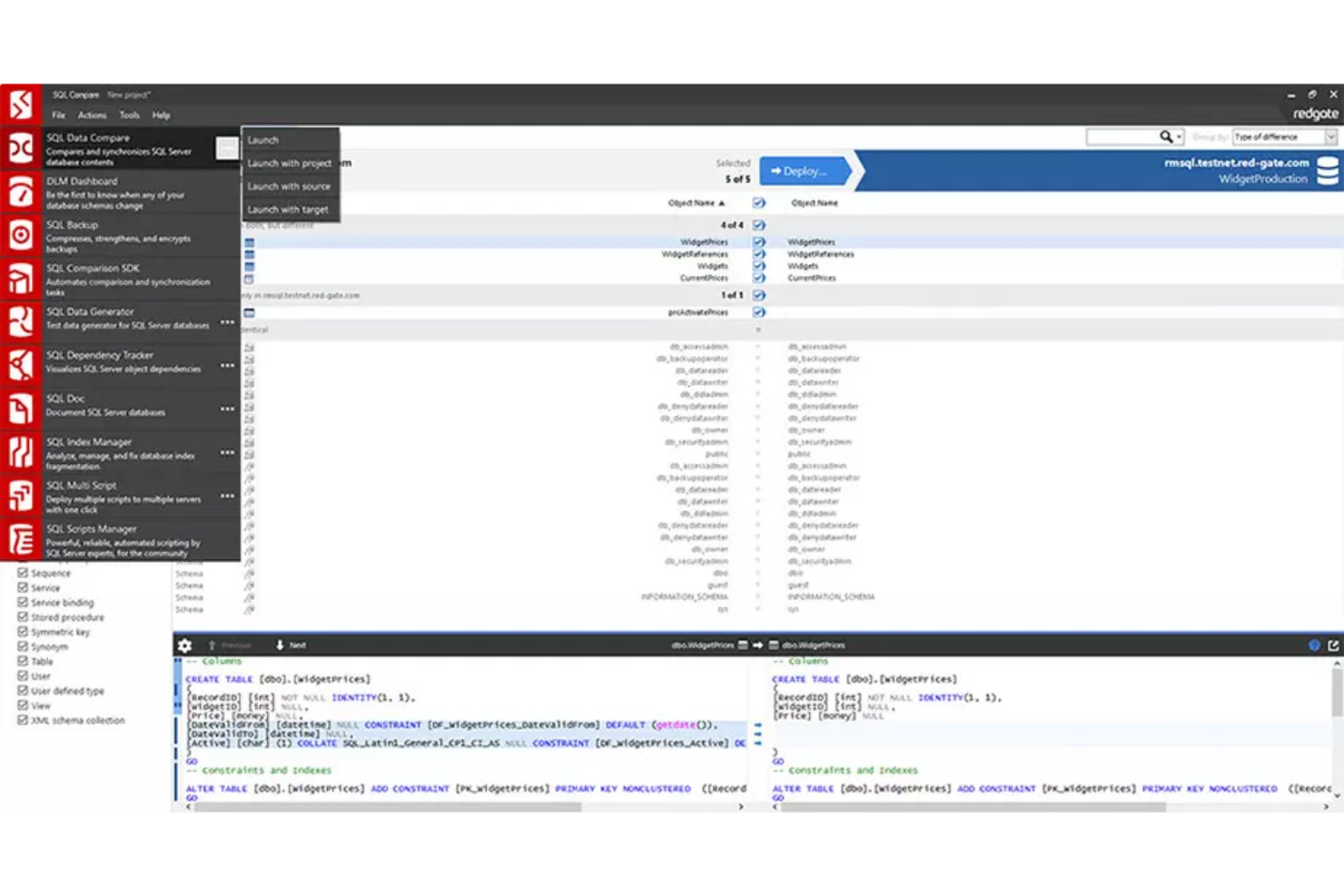Uncheck the prcActivatePrices checkbox
Screen dimensions: 1344x896
pos(758,311)
